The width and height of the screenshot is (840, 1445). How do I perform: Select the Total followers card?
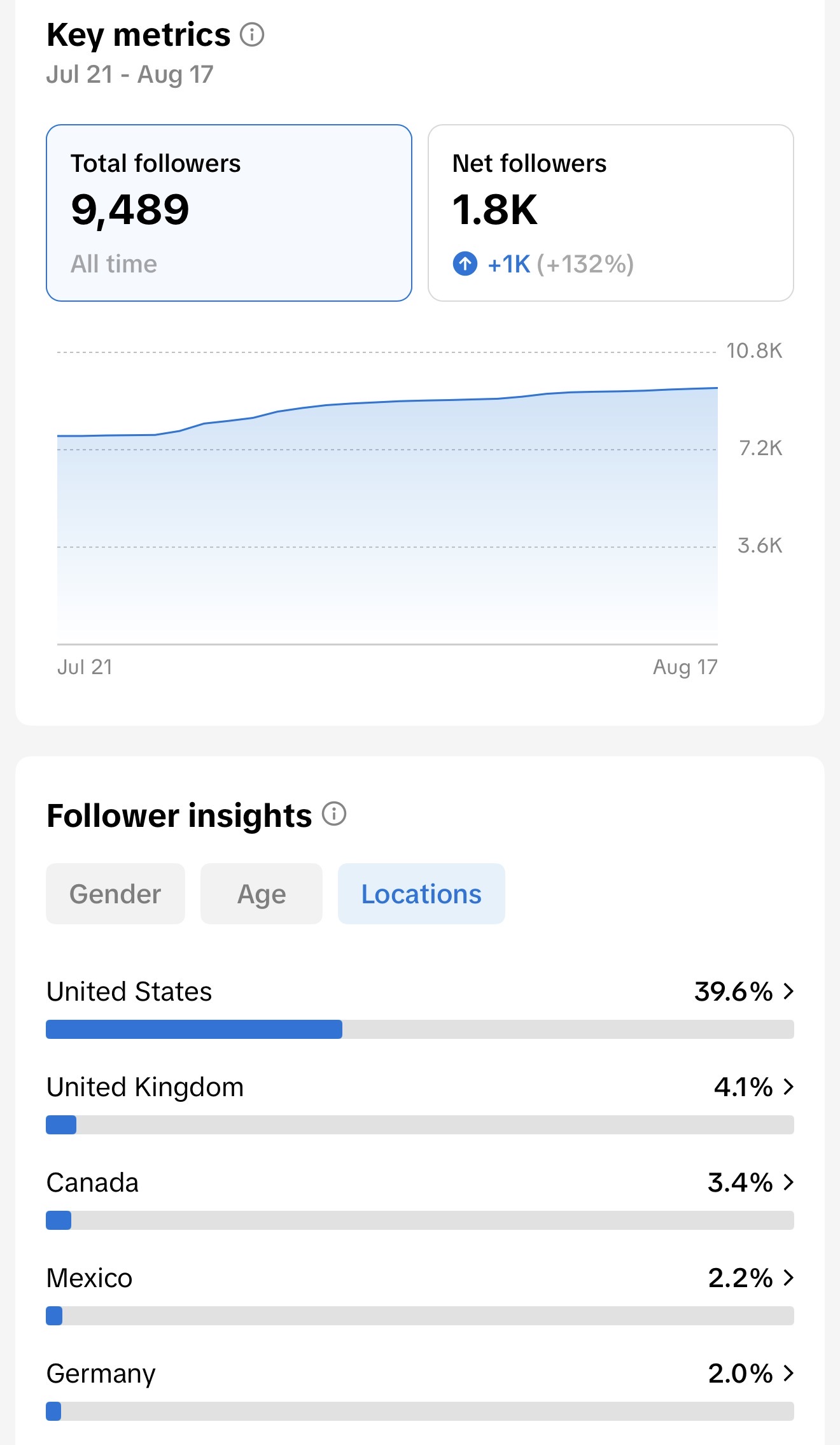(229, 213)
